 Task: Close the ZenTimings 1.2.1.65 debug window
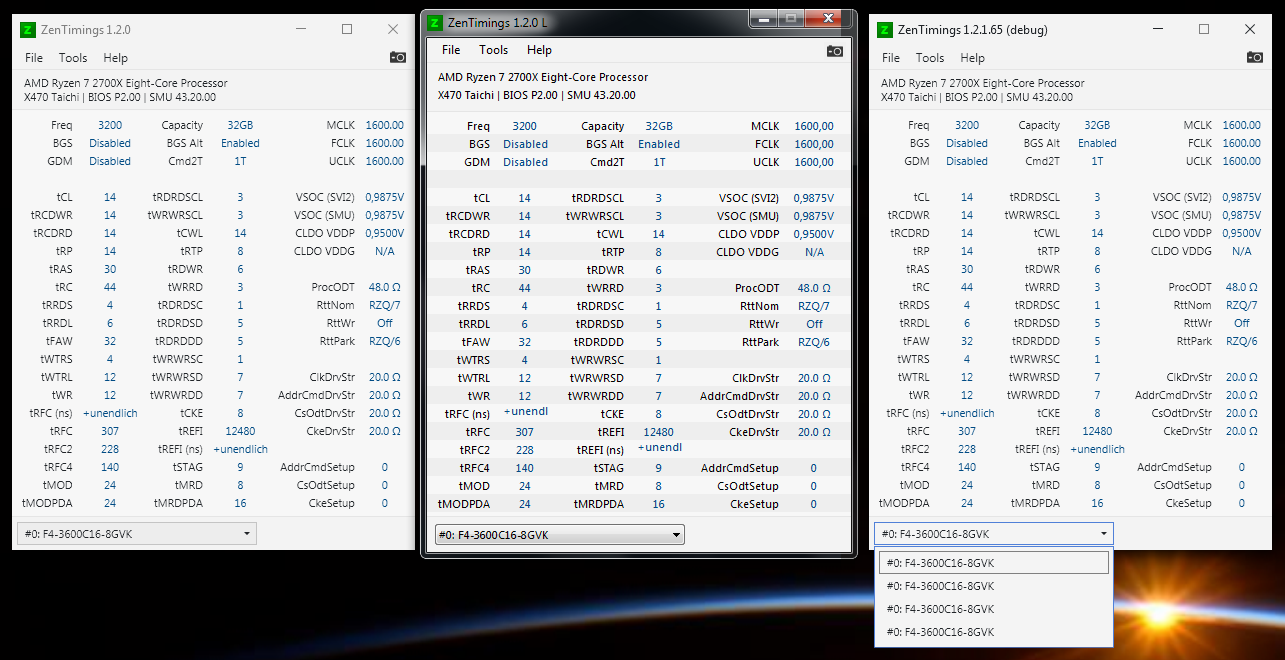[1249, 30]
